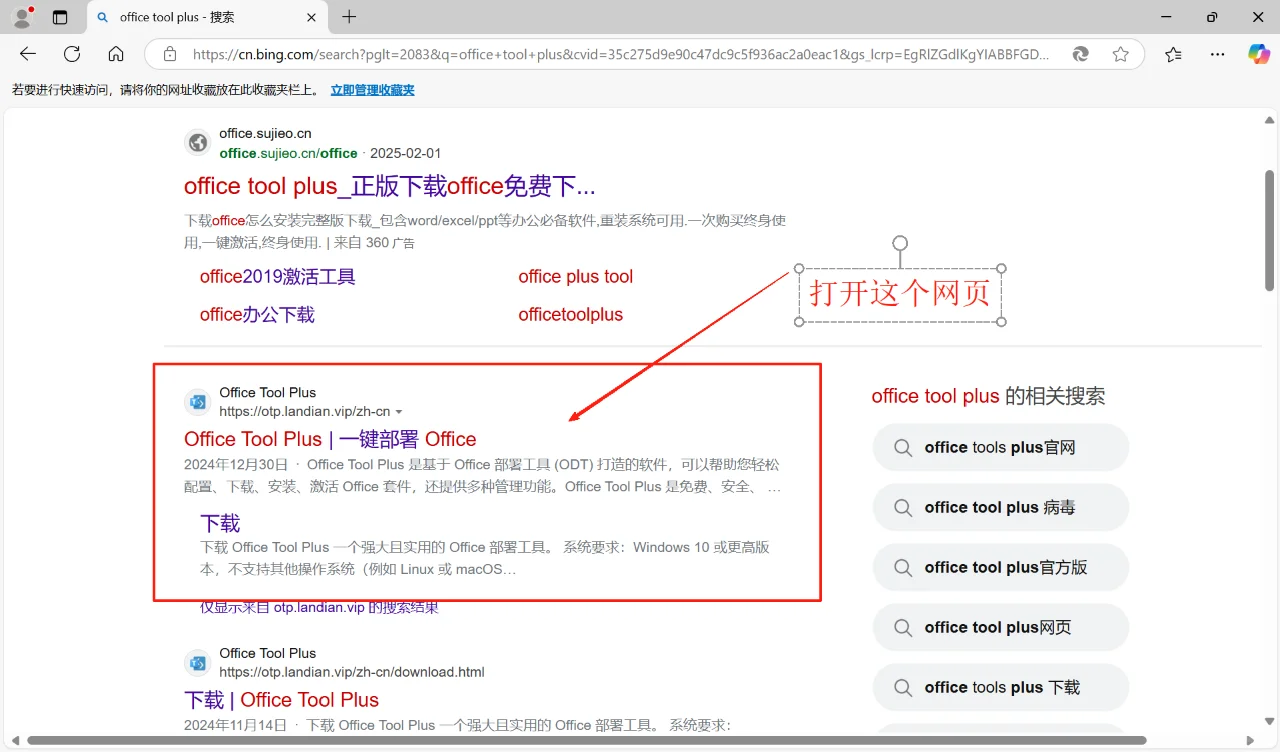Open the Copilot sidebar
This screenshot has height=752, width=1280.
coord(1258,55)
